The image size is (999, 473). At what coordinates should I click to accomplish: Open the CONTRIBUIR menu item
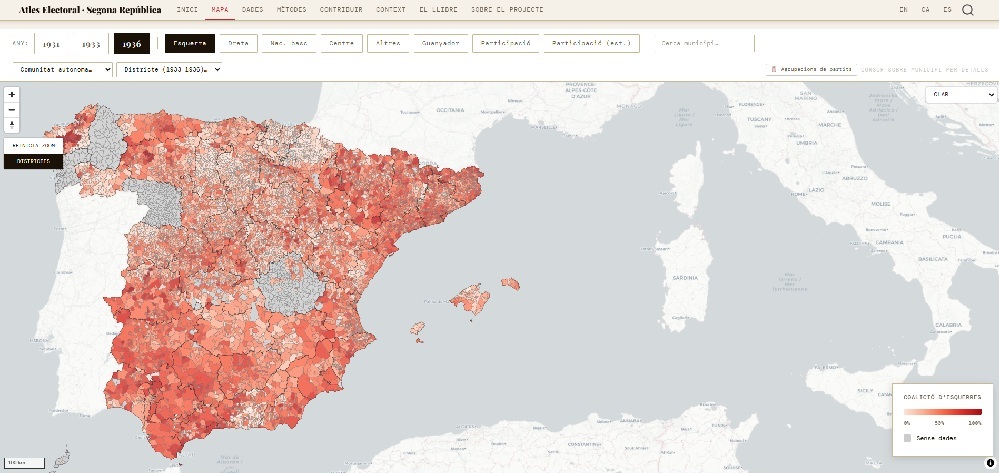pyautogui.click(x=341, y=10)
